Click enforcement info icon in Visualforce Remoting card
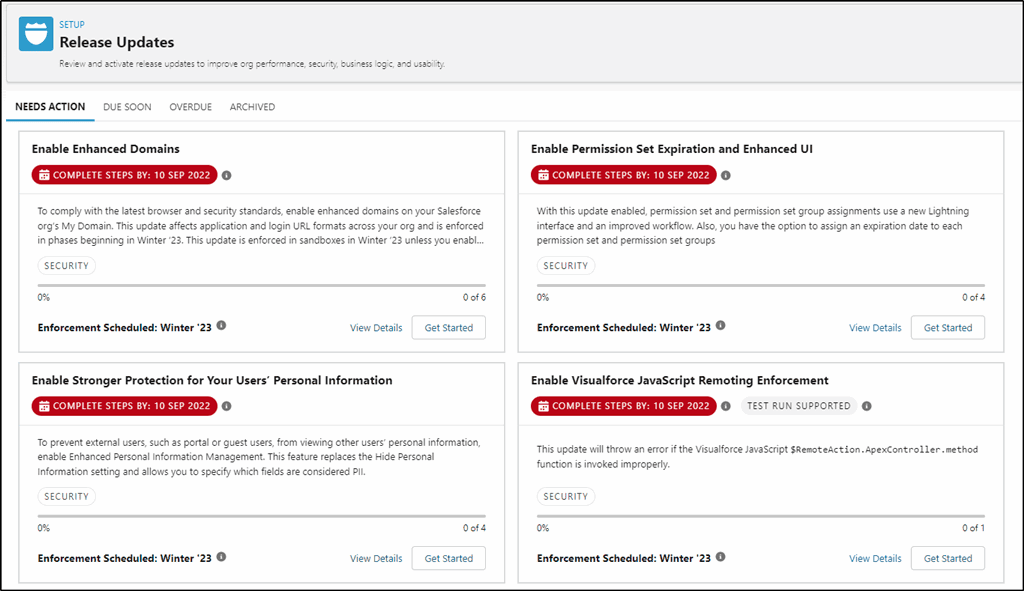 [x=720, y=557]
